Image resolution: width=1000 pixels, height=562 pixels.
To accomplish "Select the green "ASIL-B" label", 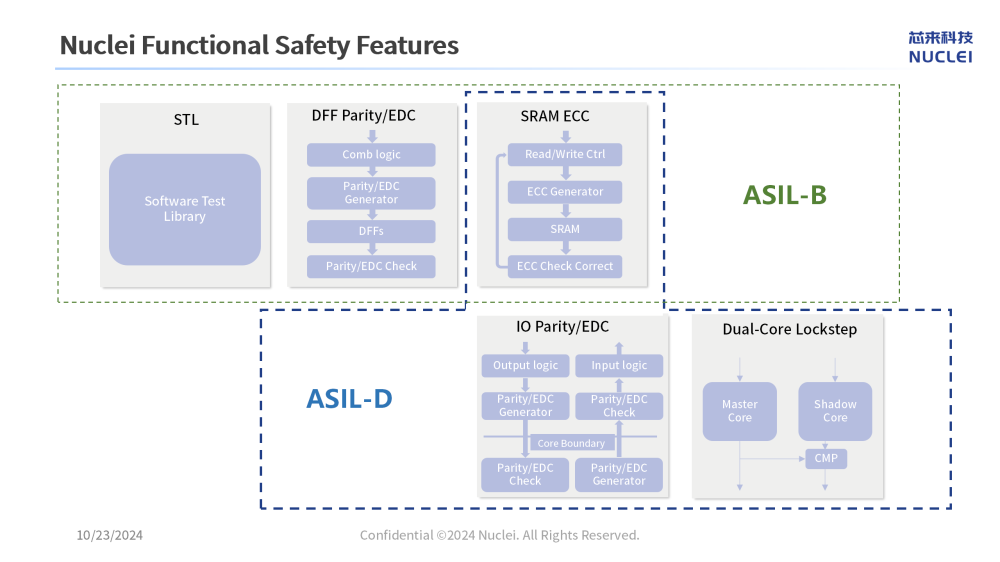I will tap(784, 195).
